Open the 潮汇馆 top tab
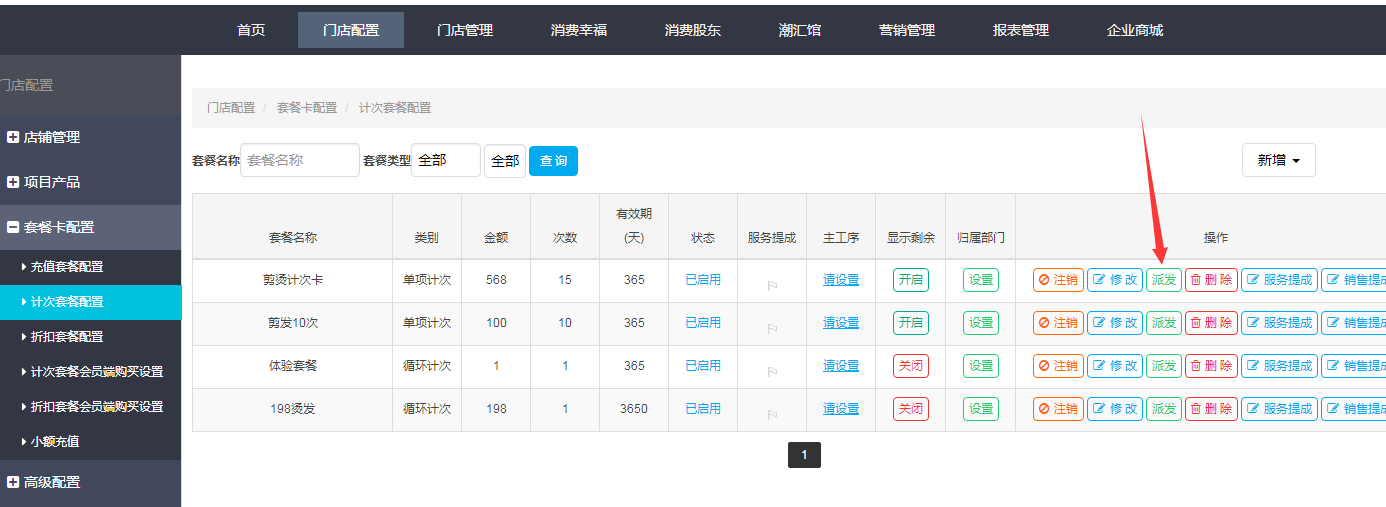1386x507 pixels. tap(800, 30)
